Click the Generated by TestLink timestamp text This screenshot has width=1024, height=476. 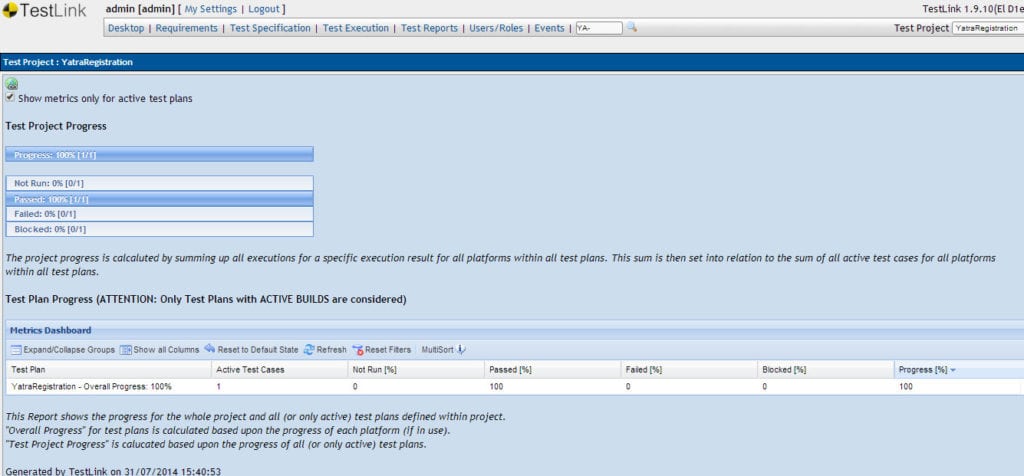pyautogui.click(x=113, y=471)
